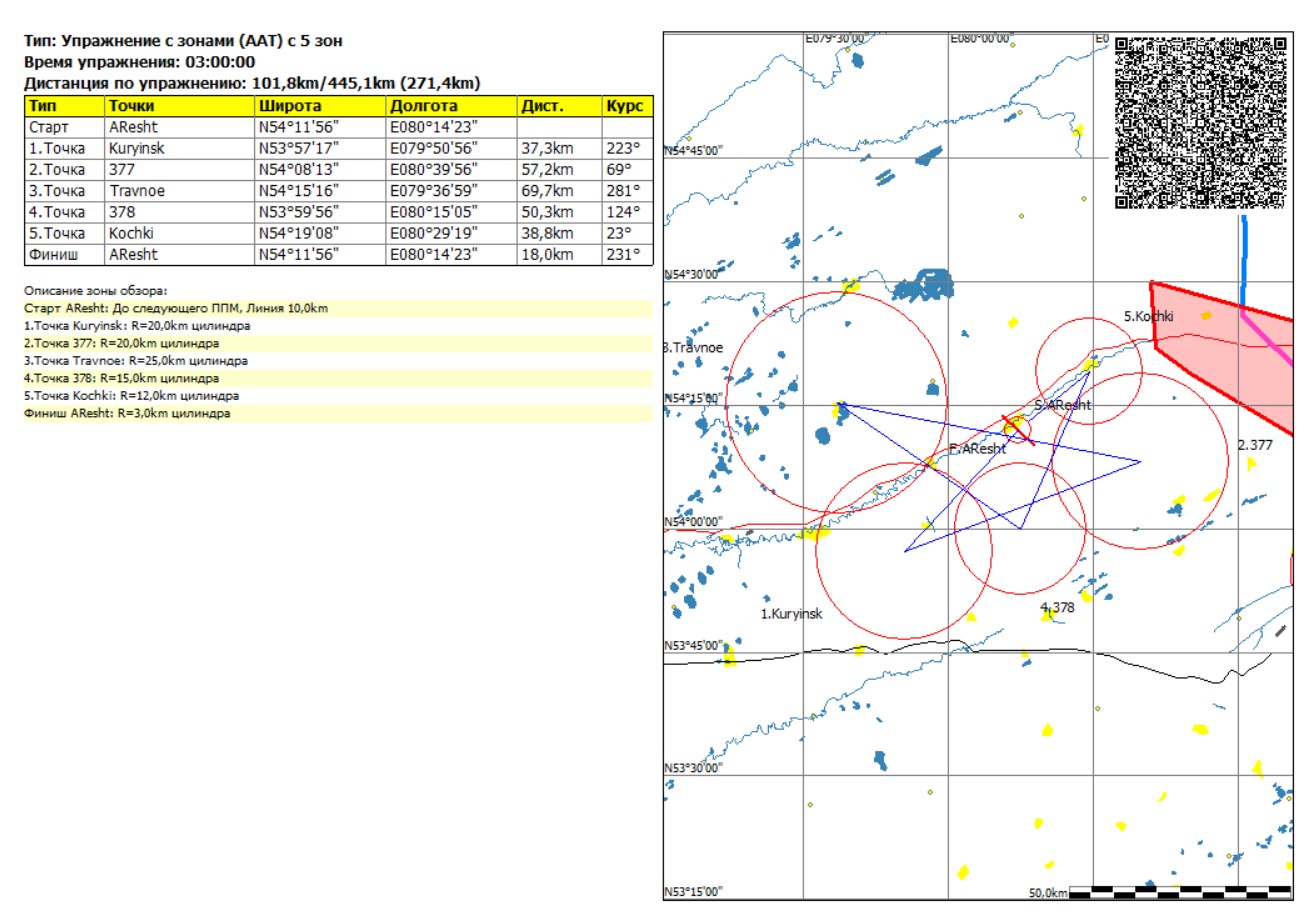
Task: Select the 5.Kochki label on the map
Action: point(1148,317)
